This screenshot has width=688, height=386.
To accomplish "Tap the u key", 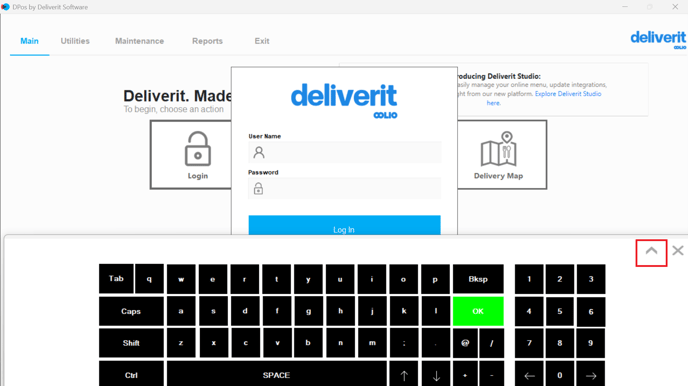I will pos(340,279).
